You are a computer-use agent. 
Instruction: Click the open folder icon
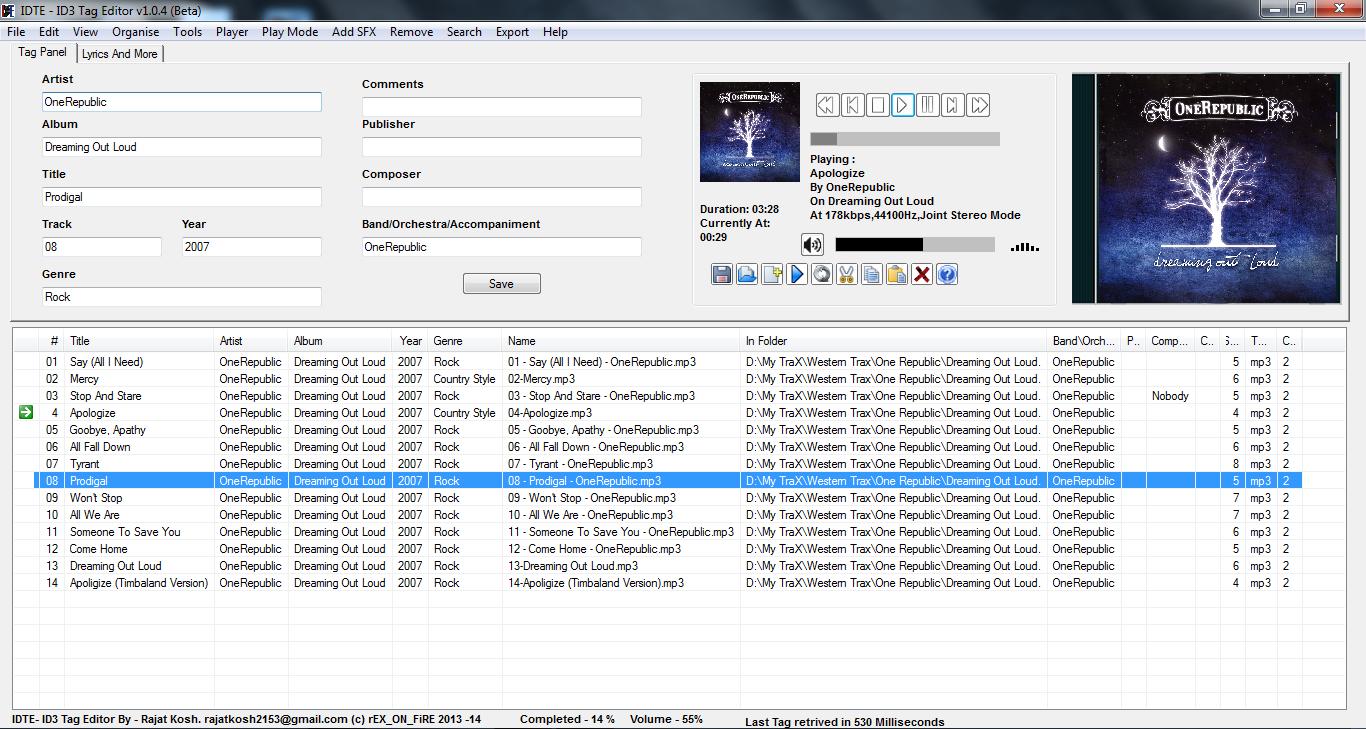(x=747, y=274)
